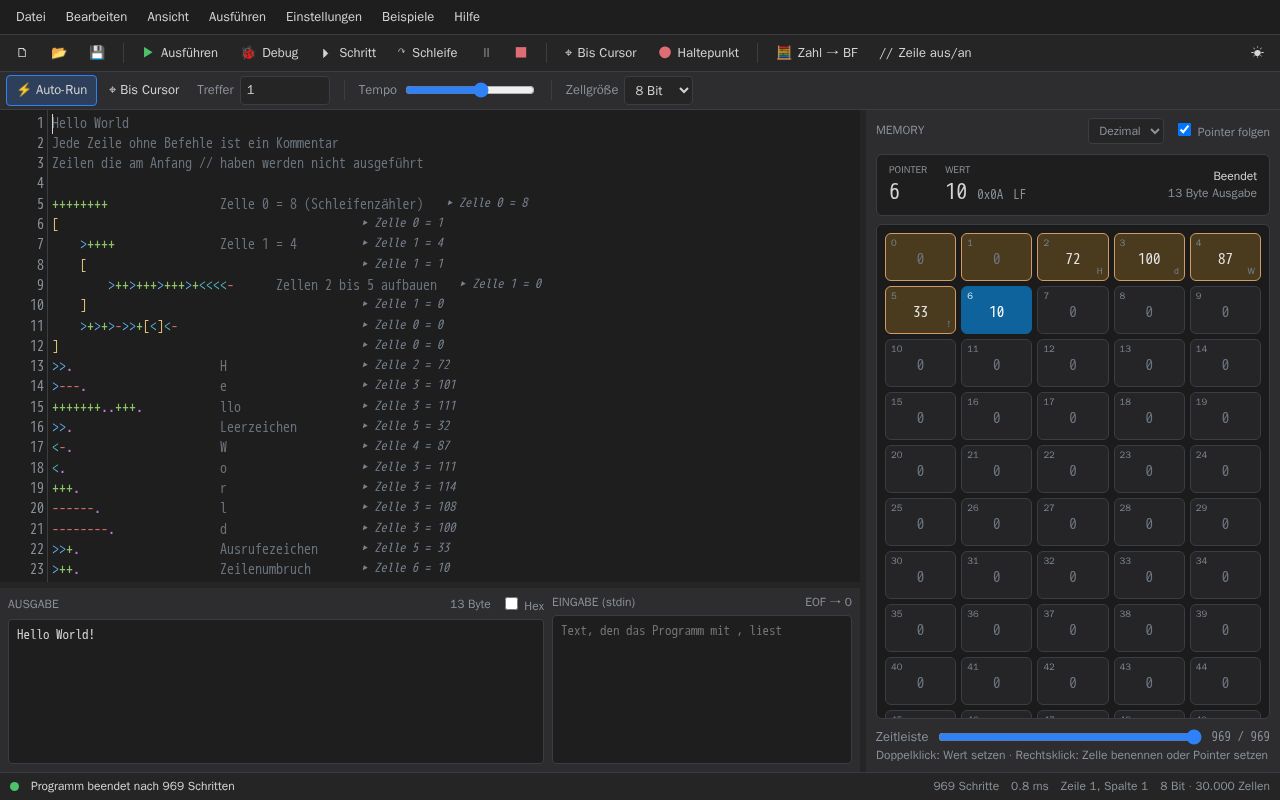Click Bis Cursor beside Auto-Run

pyautogui.click(x=144, y=90)
